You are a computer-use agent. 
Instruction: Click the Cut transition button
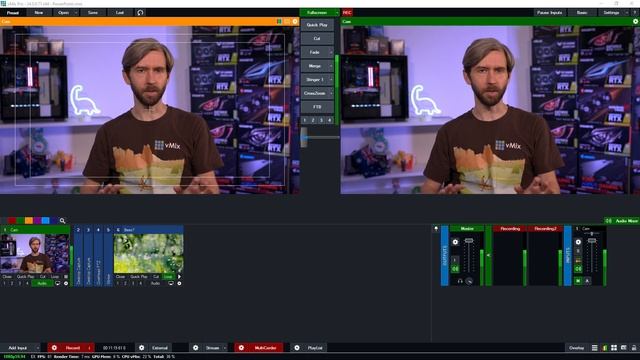(x=317, y=38)
